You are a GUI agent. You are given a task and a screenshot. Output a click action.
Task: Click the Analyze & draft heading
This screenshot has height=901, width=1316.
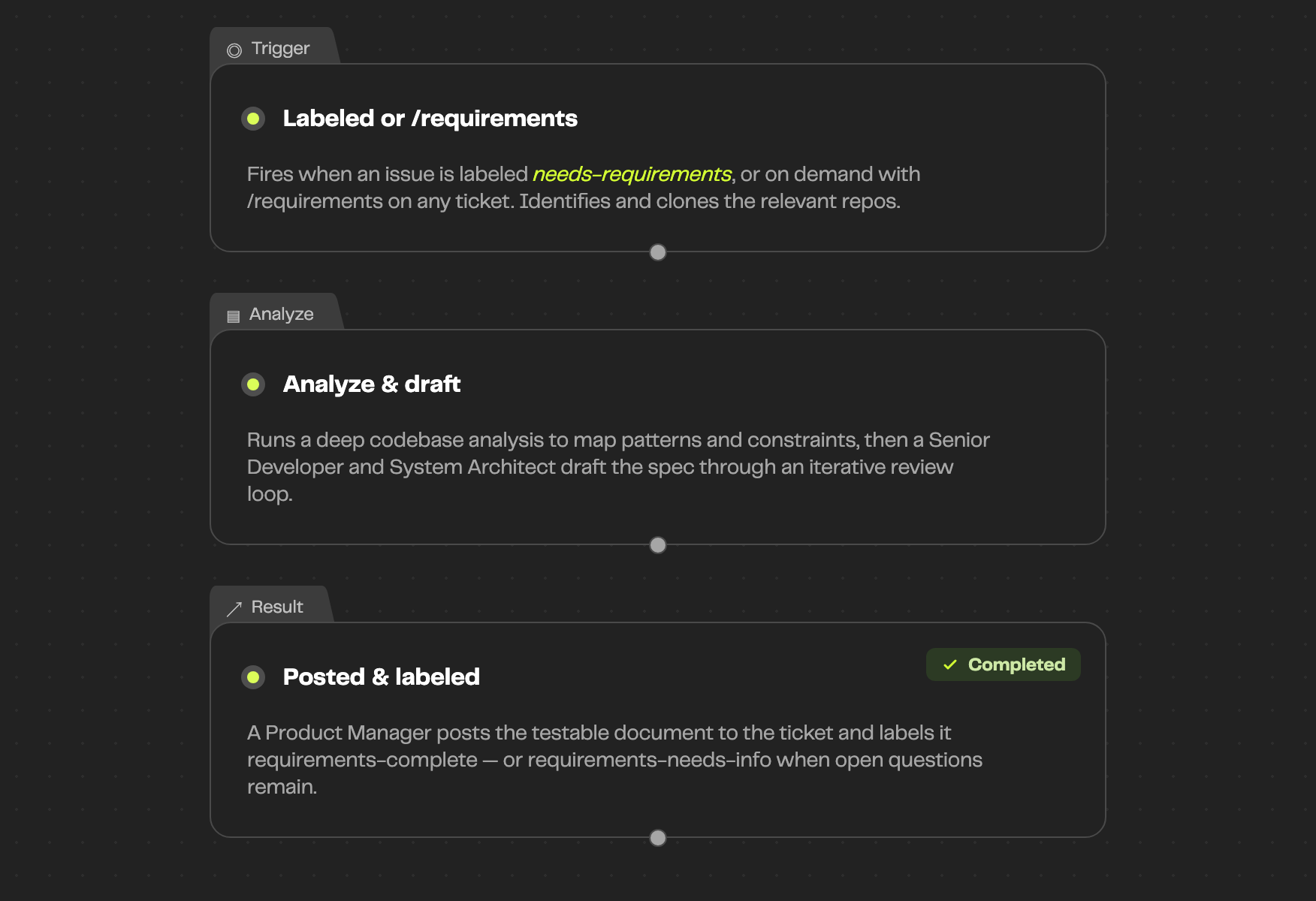(x=372, y=384)
